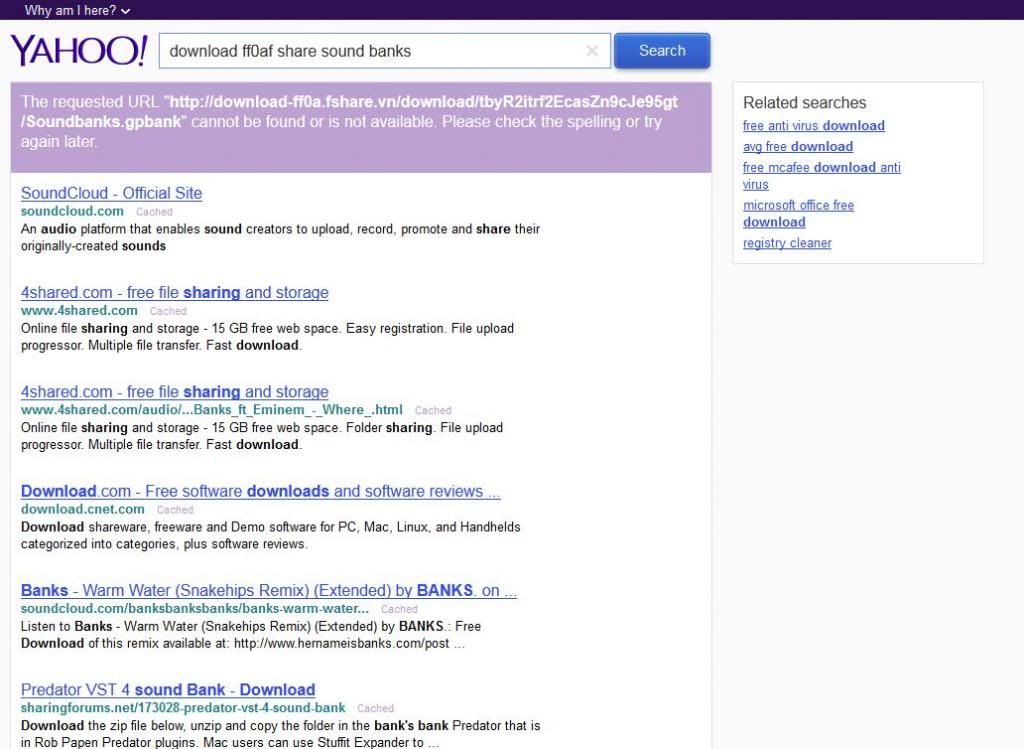Open cached copy of soundcloud.com result
Screen dimensions: 1024x749
154,212
